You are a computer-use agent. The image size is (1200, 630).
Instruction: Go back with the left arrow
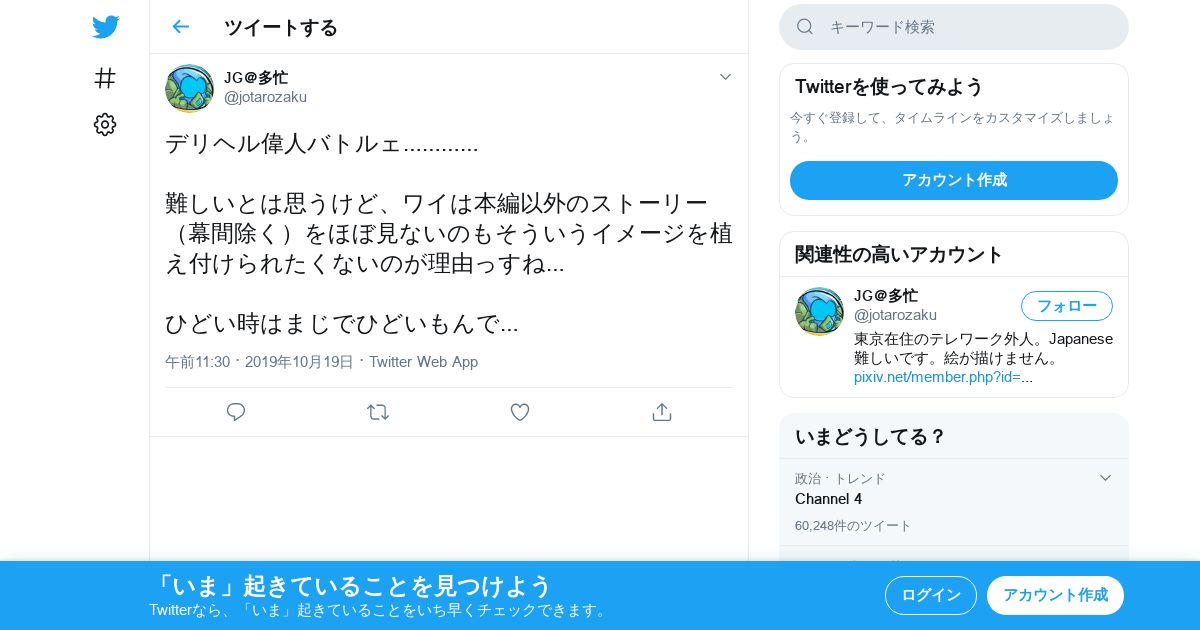[x=180, y=27]
